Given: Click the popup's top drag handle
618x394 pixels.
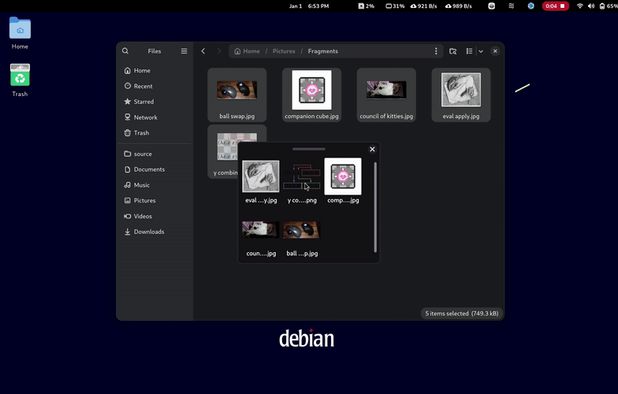Looking at the screenshot, I should click(x=309, y=149).
